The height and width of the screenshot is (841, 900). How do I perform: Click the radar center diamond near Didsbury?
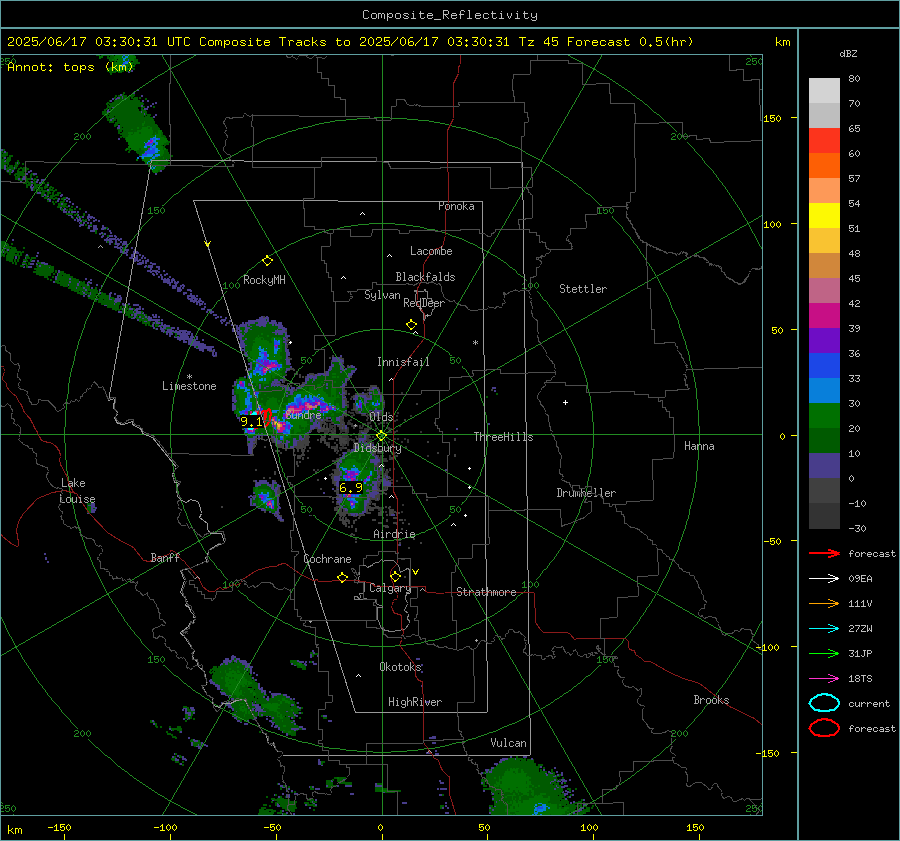381,436
